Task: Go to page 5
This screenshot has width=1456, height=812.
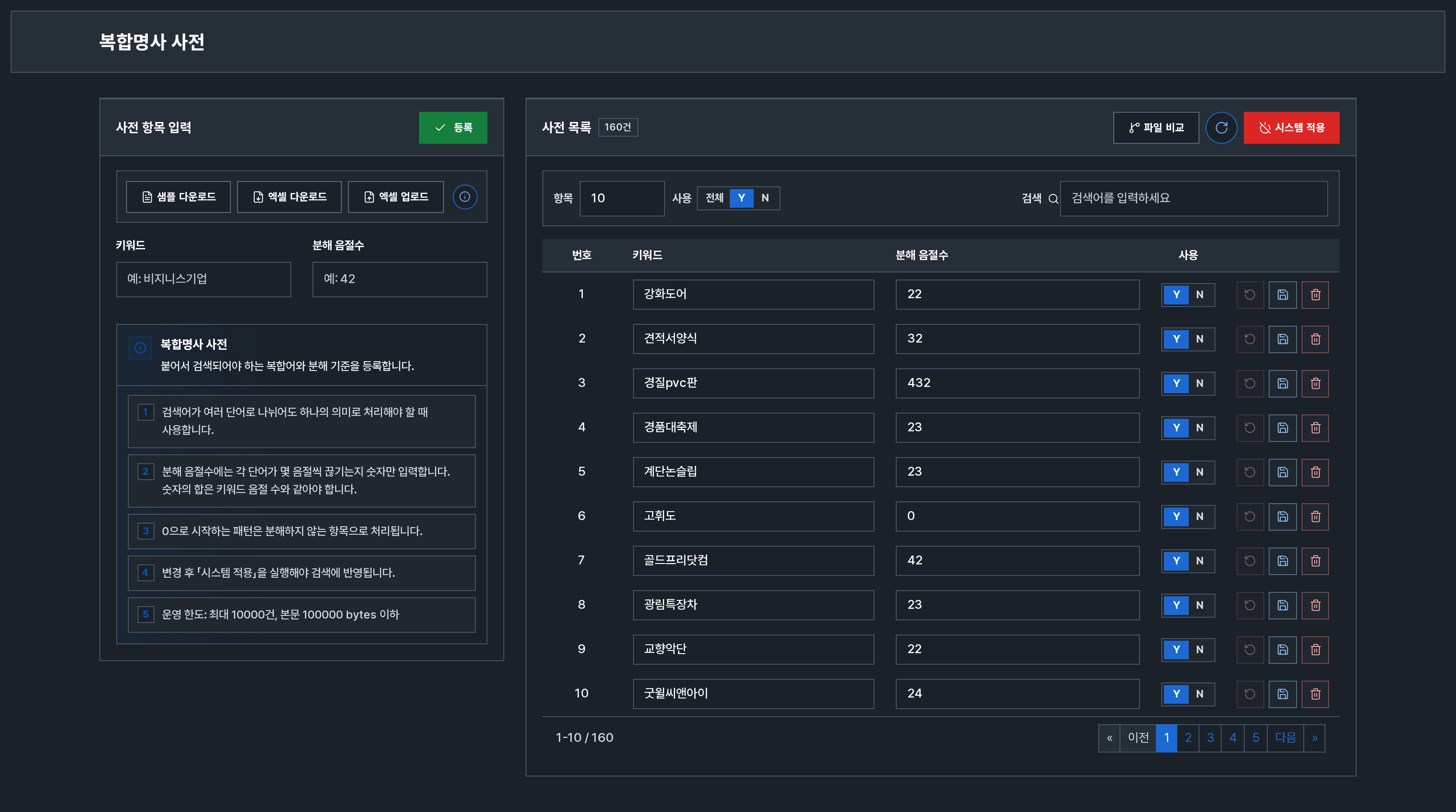Action: (x=1255, y=738)
